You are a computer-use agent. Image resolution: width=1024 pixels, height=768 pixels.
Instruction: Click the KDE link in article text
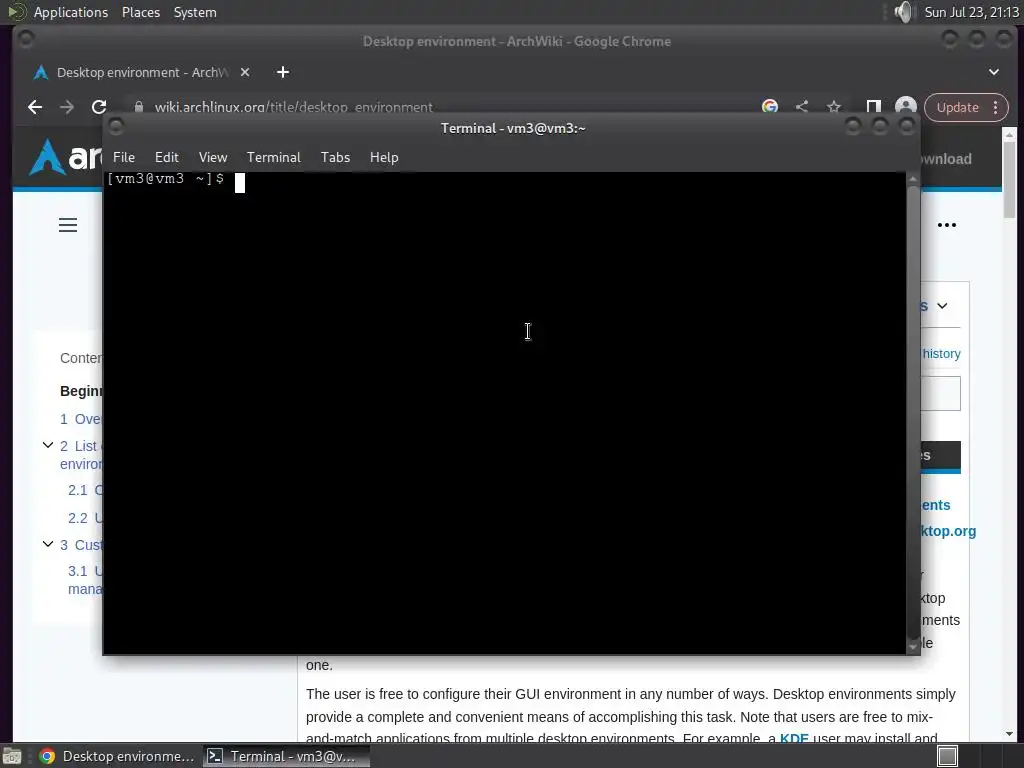(x=794, y=738)
